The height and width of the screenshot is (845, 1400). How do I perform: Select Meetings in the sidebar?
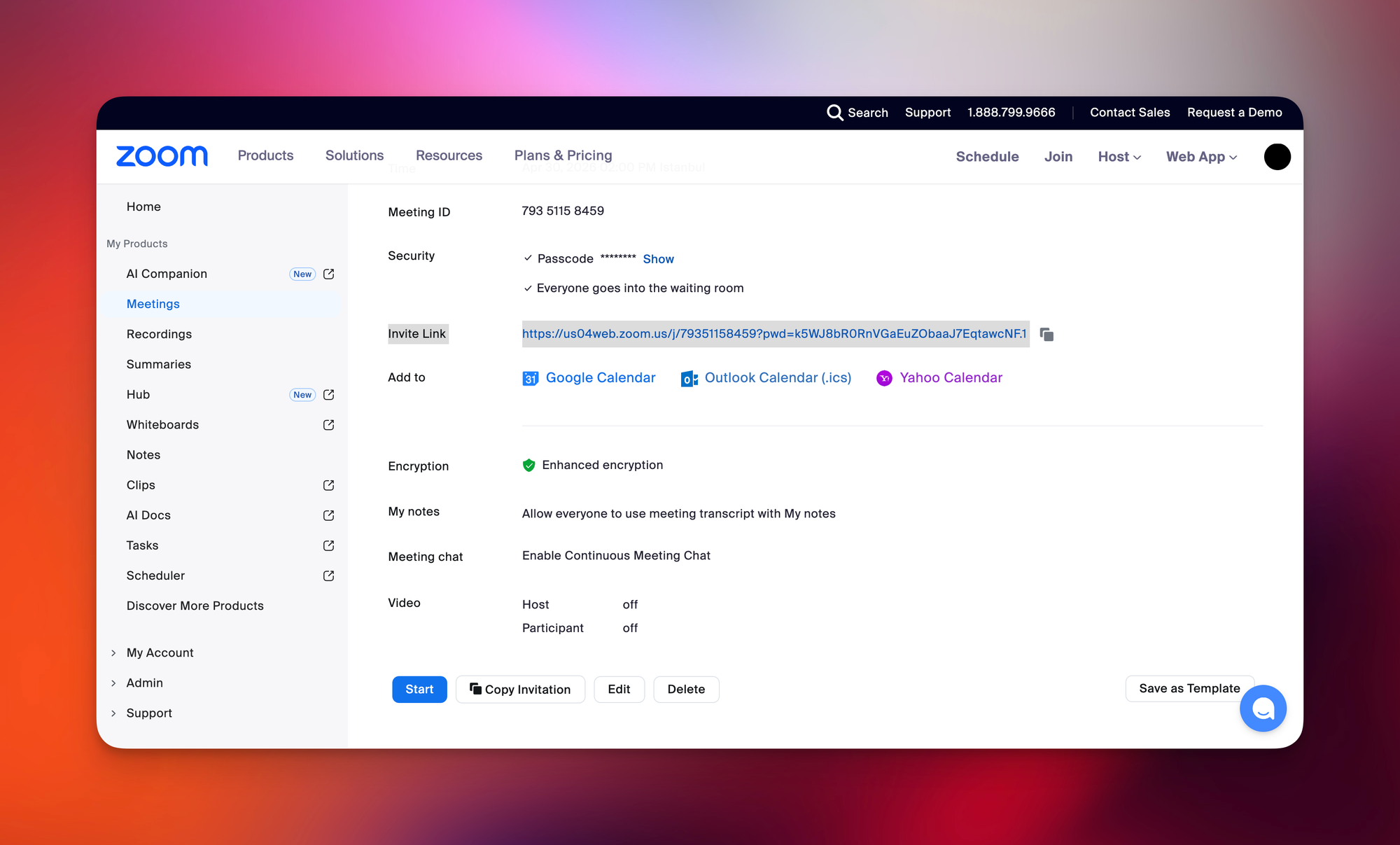[x=153, y=304]
